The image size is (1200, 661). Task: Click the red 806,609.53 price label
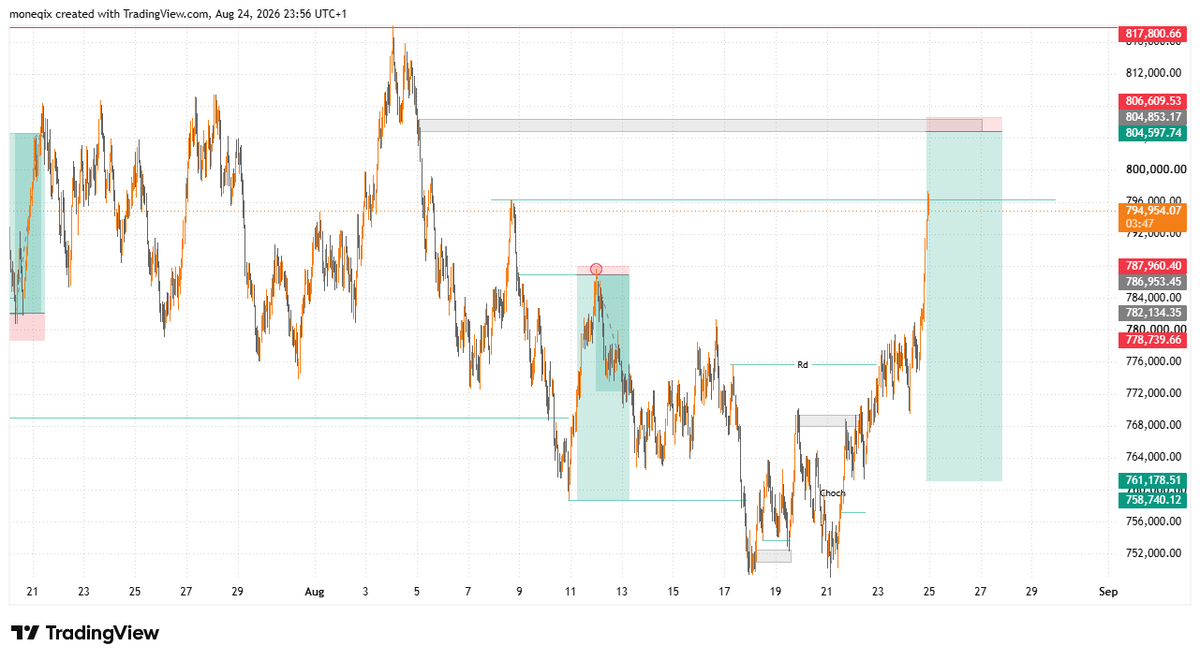[1153, 101]
